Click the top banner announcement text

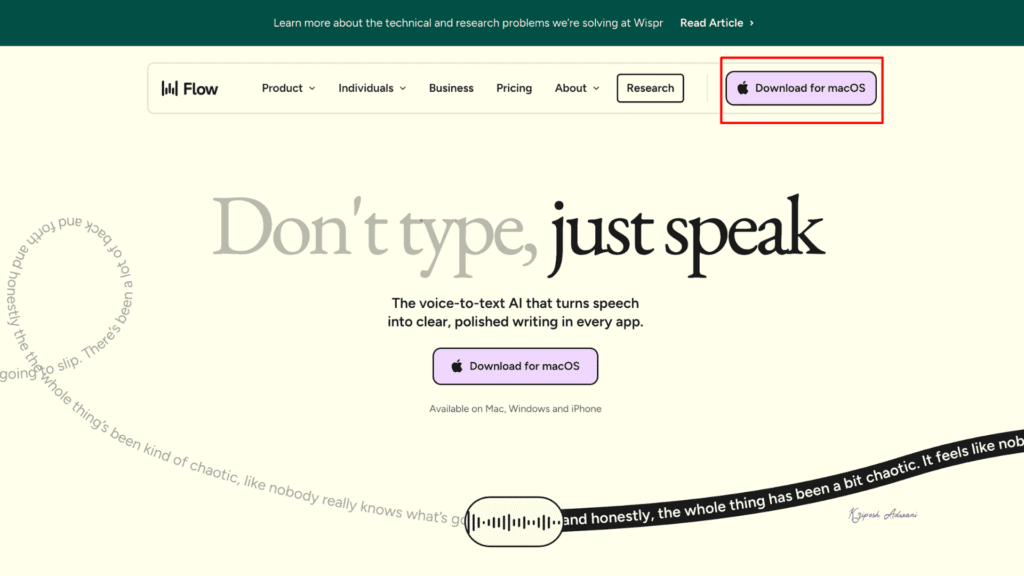(468, 23)
